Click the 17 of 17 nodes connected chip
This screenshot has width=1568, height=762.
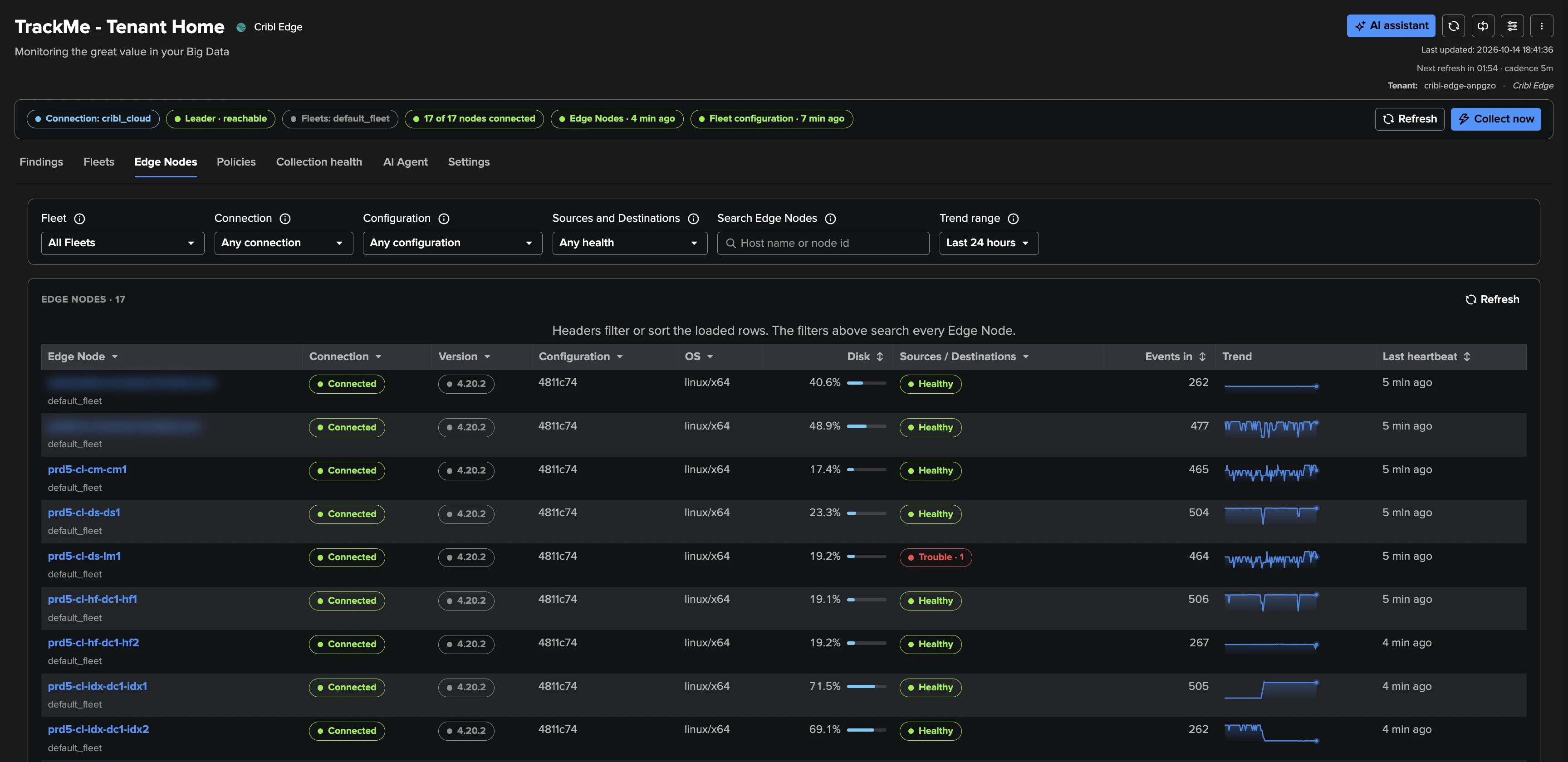(474, 119)
